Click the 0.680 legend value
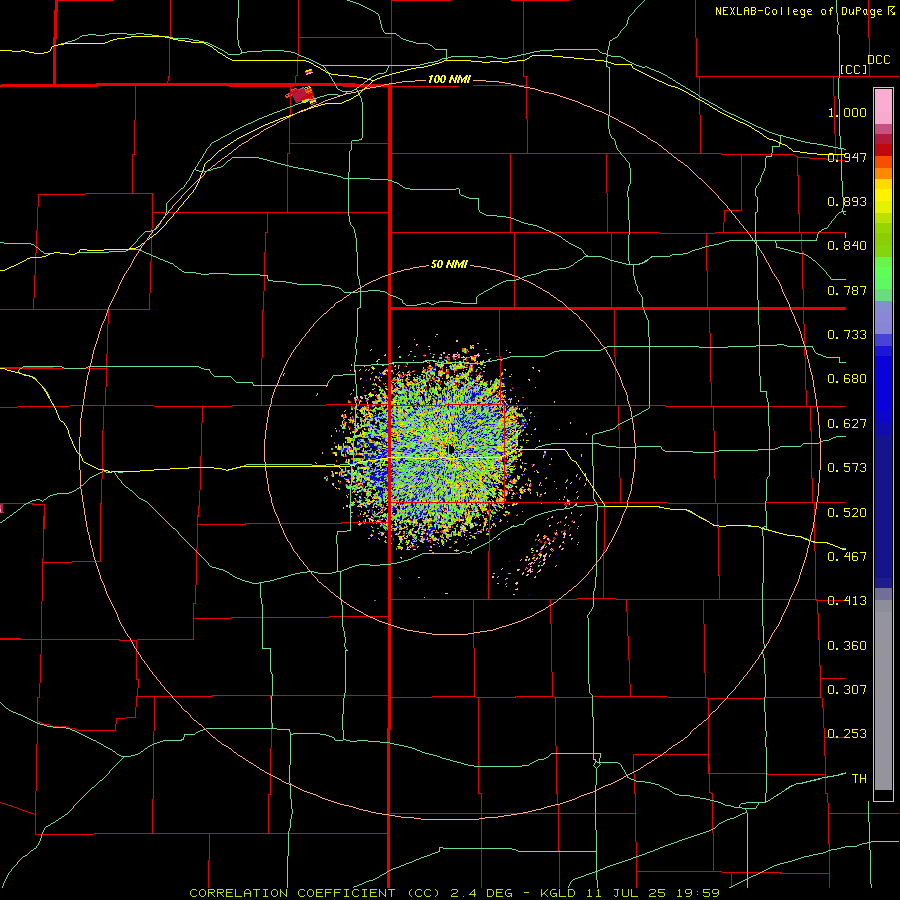 point(847,379)
